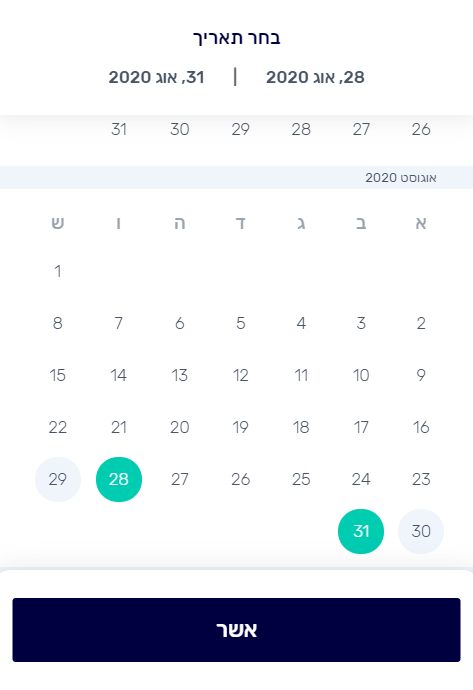Pick August 23 in the calendar
Image resolution: width=473 pixels, height=690 pixels.
pos(421,479)
